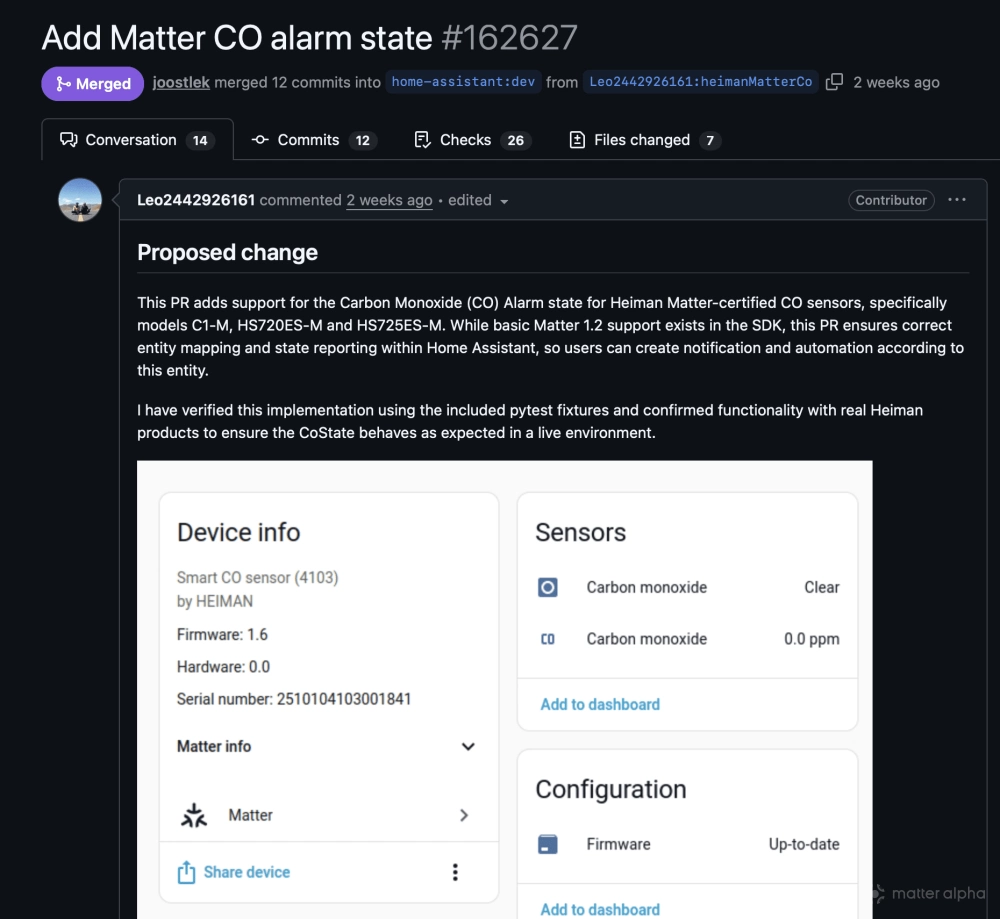The width and height of the screenshot is (1000, 919).
Task: Click the joostlek username link
Action: (x=181, y=82)
